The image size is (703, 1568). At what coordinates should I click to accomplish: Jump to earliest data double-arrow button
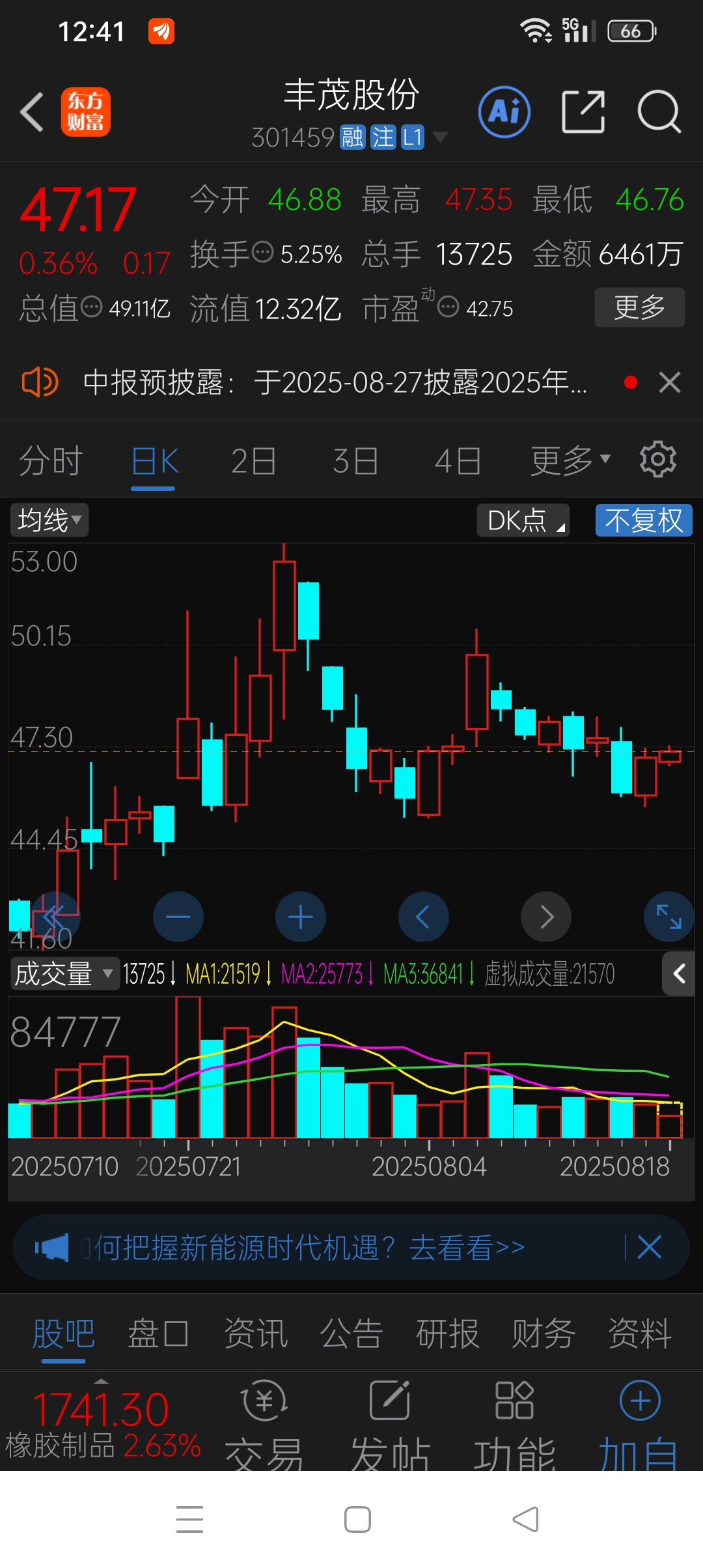(x=55, y=917)
